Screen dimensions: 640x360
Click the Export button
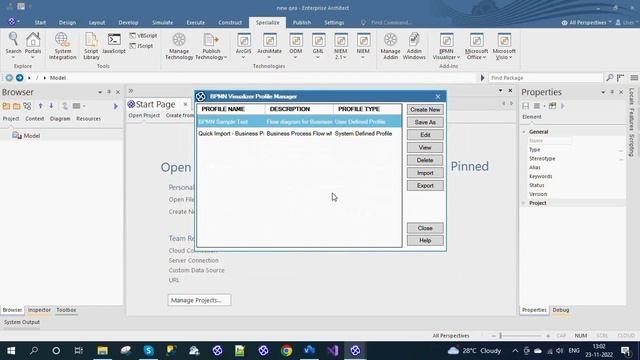pos(425,185)
